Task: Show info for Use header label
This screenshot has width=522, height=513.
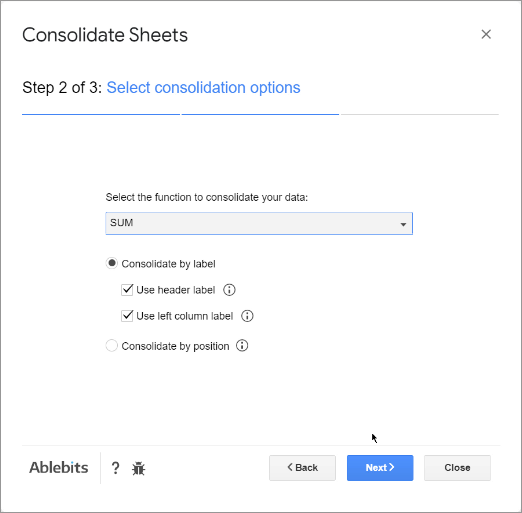Action: click(229, 290)
